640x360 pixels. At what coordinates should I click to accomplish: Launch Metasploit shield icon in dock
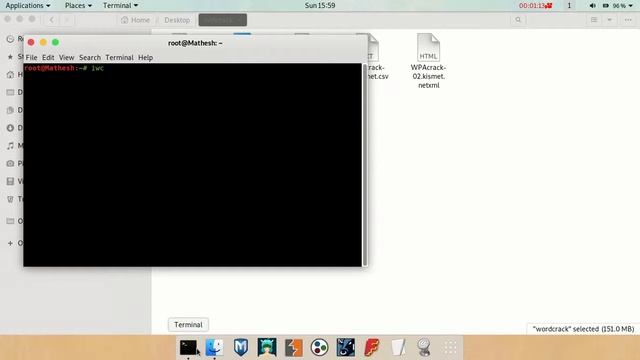coord(241,347)
